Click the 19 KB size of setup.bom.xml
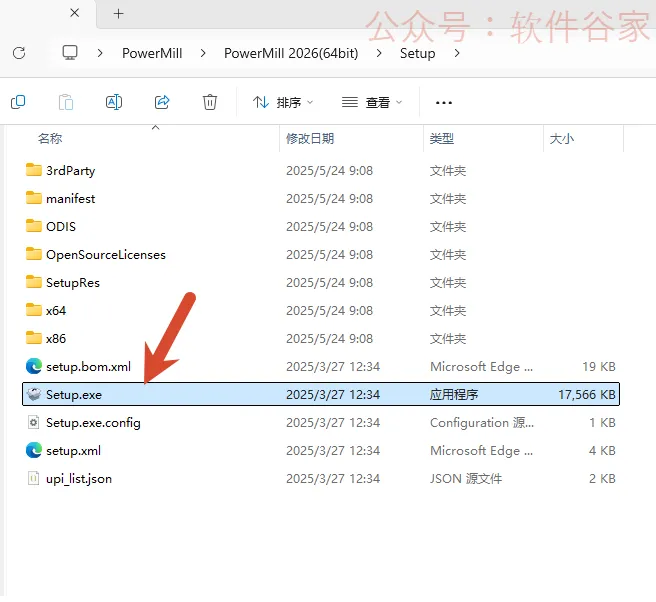This screenshot has height=602, width=656. coord(599,366)
